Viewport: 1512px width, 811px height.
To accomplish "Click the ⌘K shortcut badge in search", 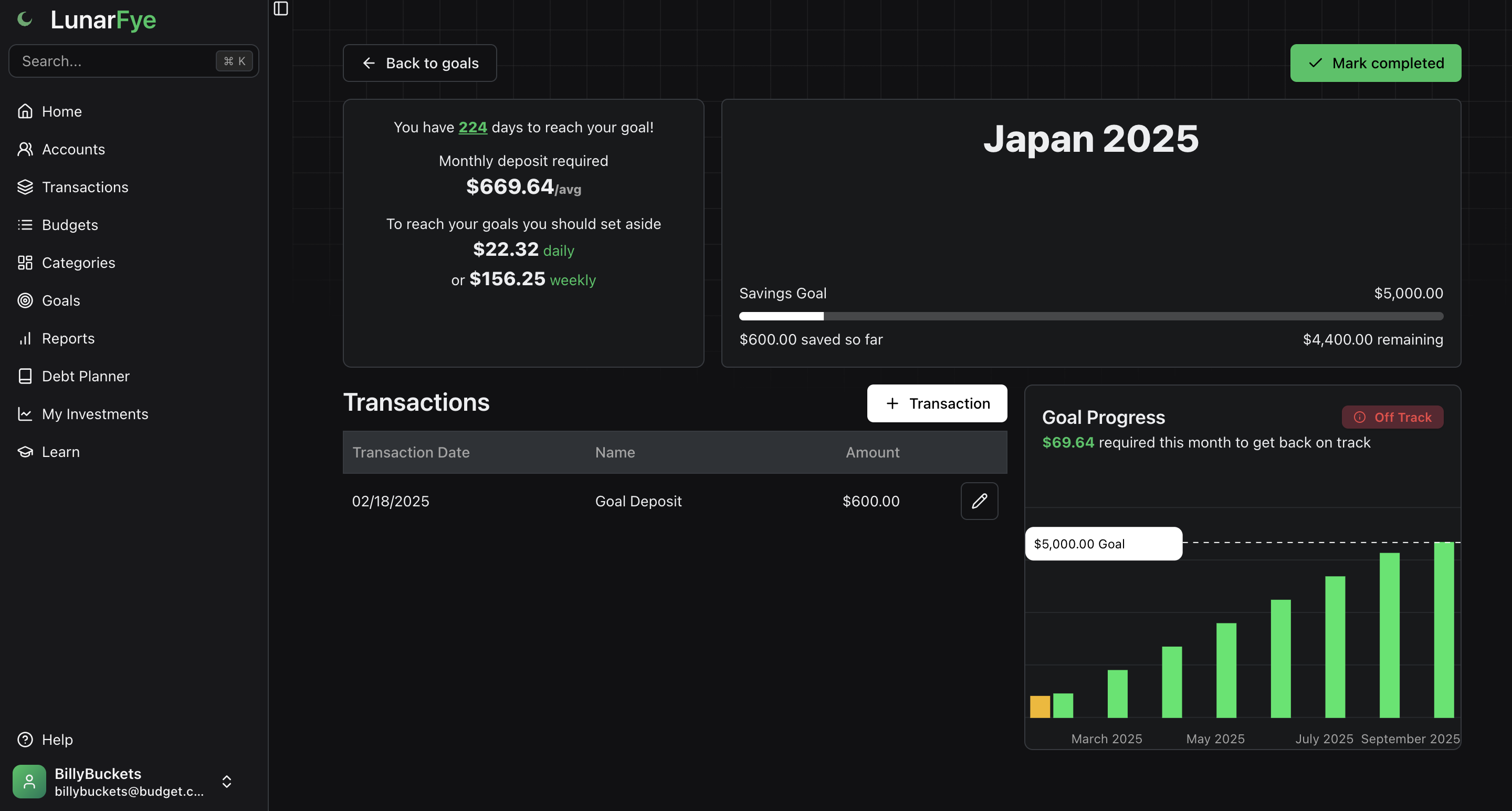I will (234, 61).
